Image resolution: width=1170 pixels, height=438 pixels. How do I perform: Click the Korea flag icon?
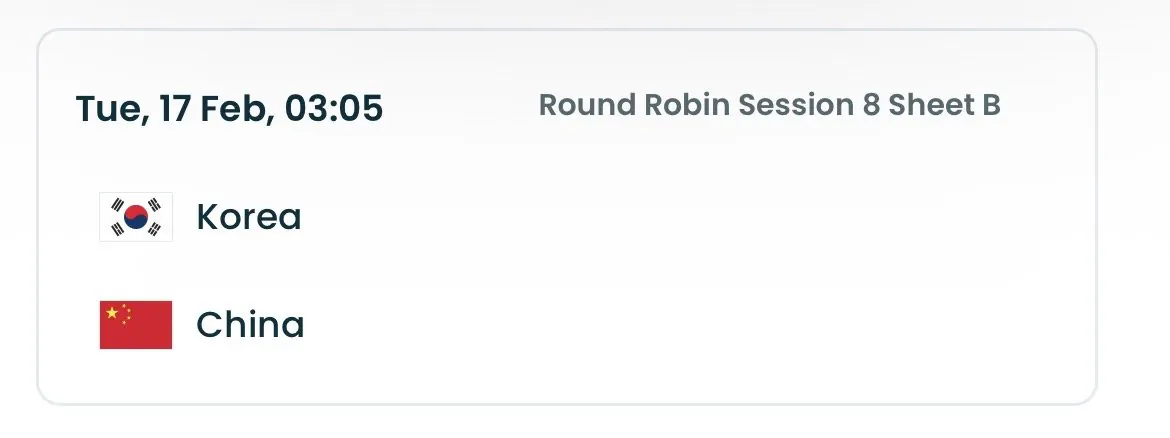[x=136, y=217]
